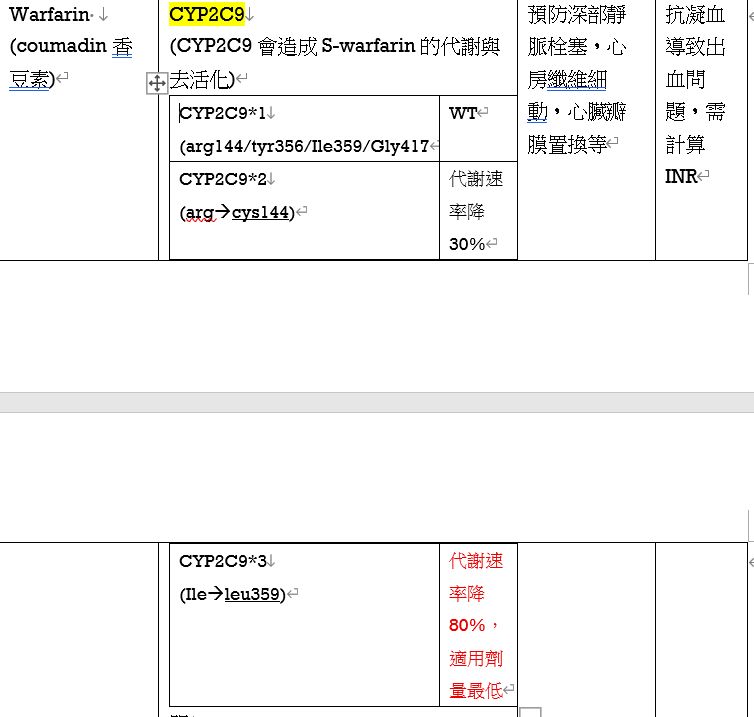Screen dimensions: 754x717
Task: Click the red 80% text
Action: click(x=467, y=625)
